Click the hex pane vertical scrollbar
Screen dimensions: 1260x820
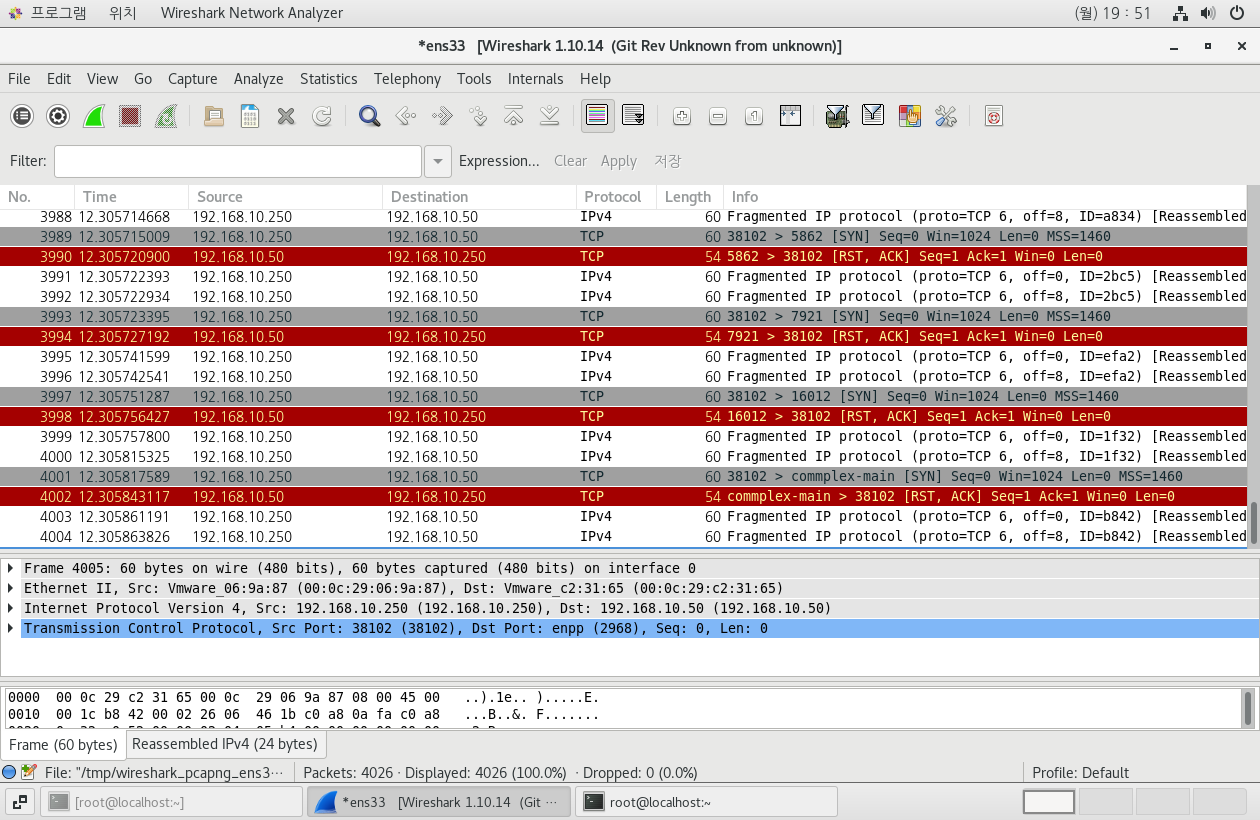pos(1248,708)
